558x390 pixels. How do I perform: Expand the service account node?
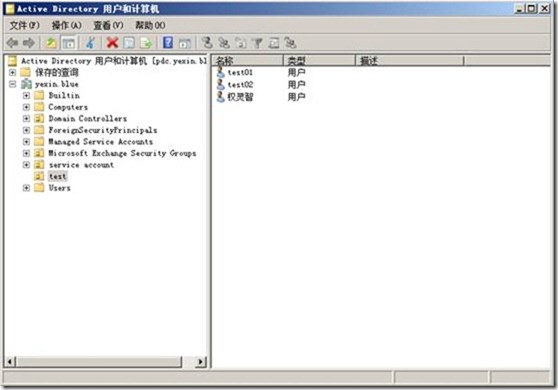[26, 165]
